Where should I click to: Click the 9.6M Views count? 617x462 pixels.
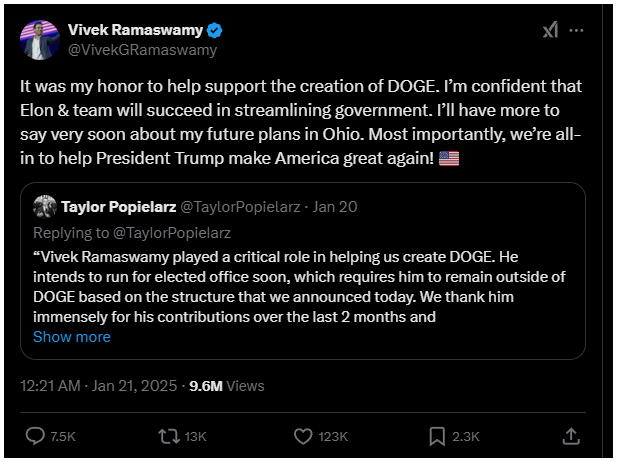[227, 386]
